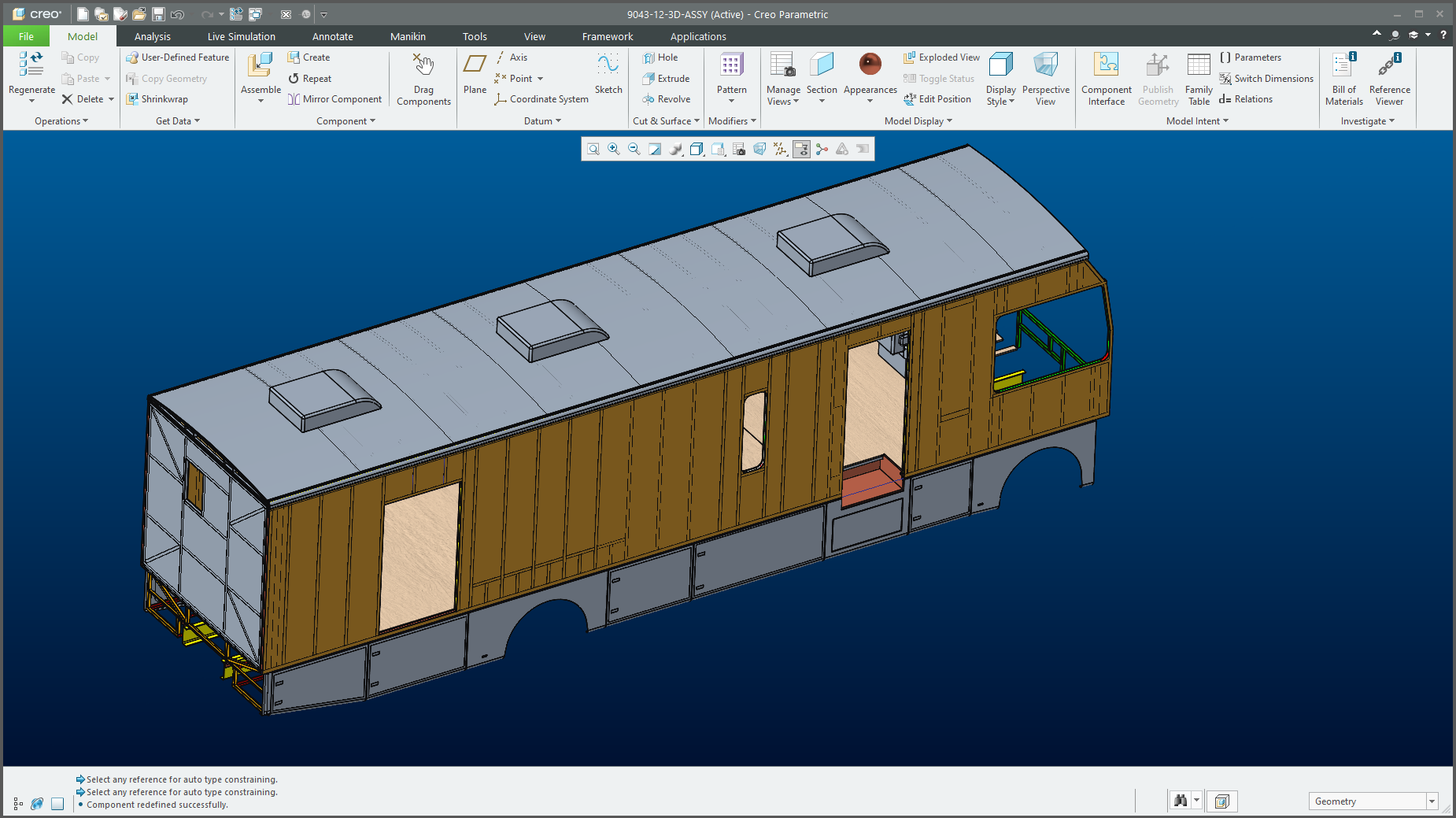Click the selection buffer icon in status bar

click(x=1221, y=801)
